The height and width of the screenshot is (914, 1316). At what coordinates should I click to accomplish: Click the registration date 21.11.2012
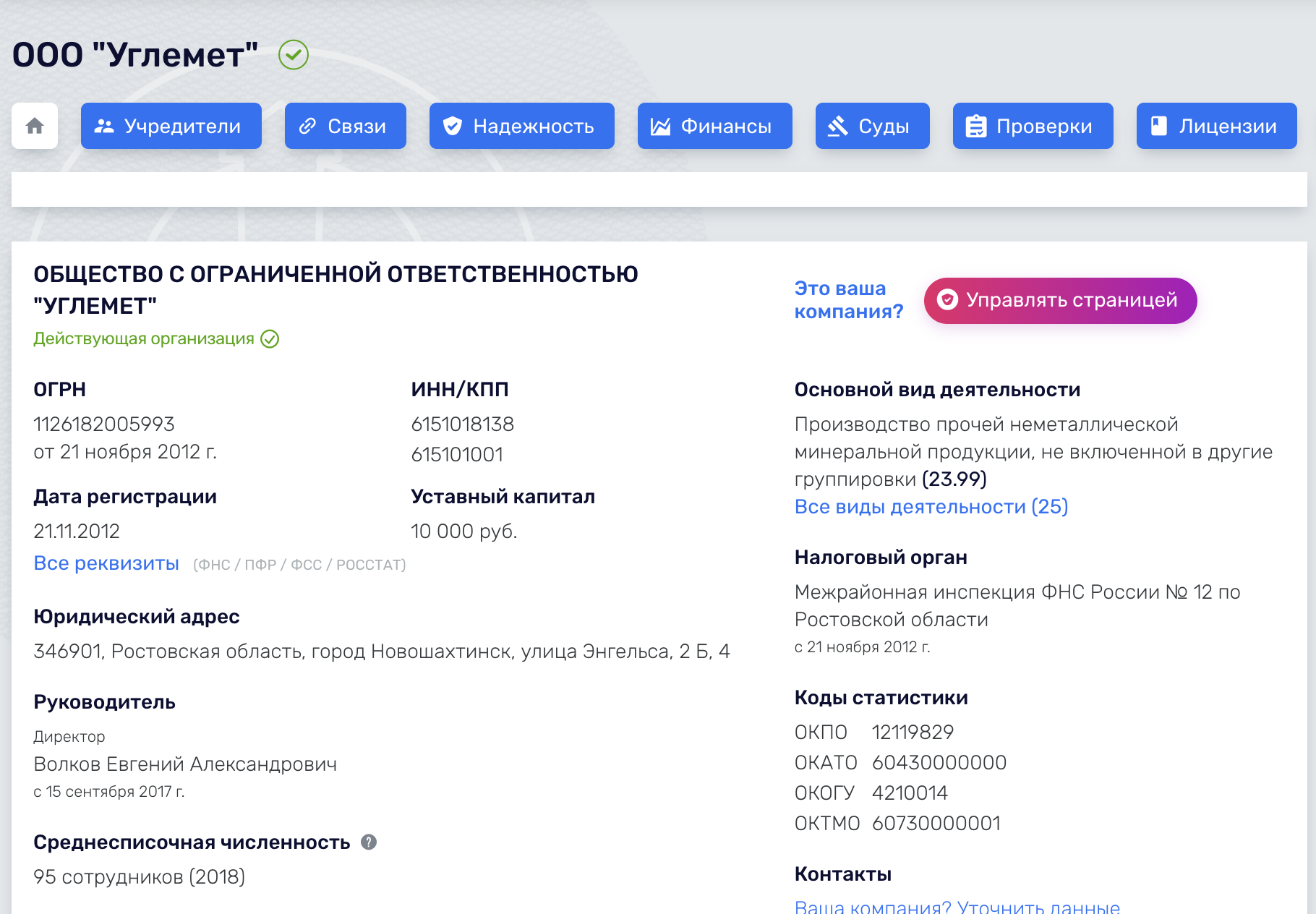click(77, 531)
